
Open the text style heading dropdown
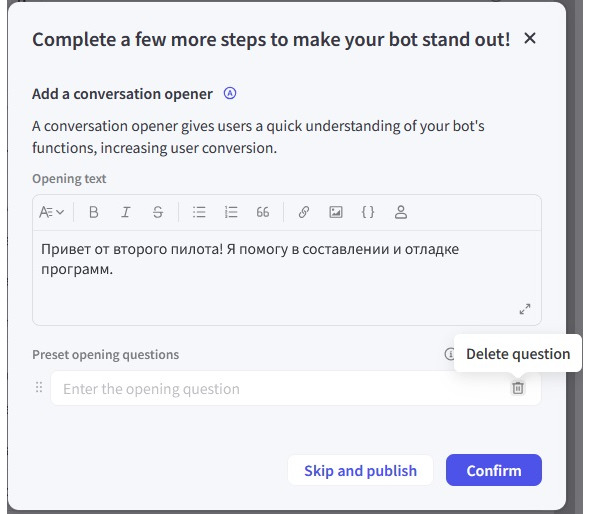click(52, 212)
